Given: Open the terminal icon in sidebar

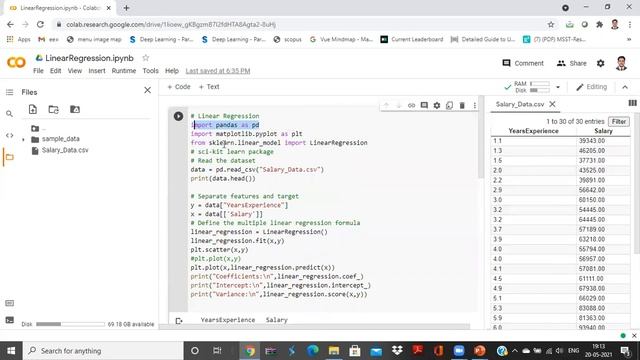Looking at the screenshot, I should coord(9,320).
